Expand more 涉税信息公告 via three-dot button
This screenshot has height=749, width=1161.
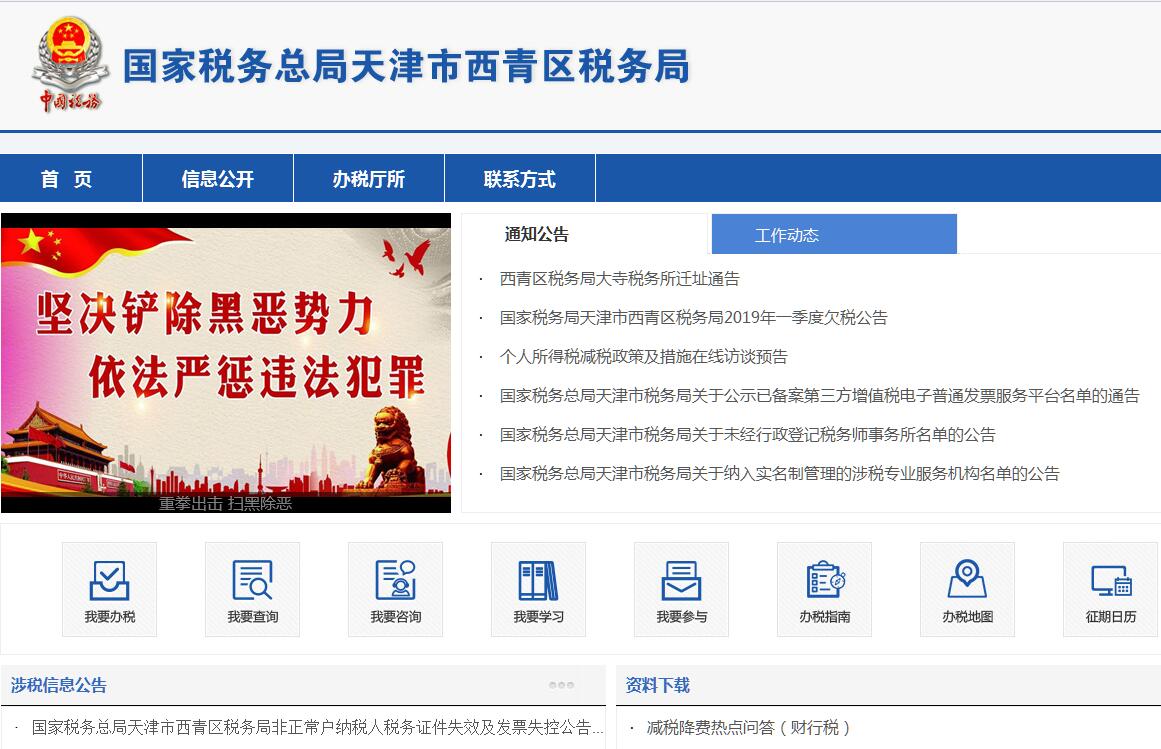click(561, 685)
